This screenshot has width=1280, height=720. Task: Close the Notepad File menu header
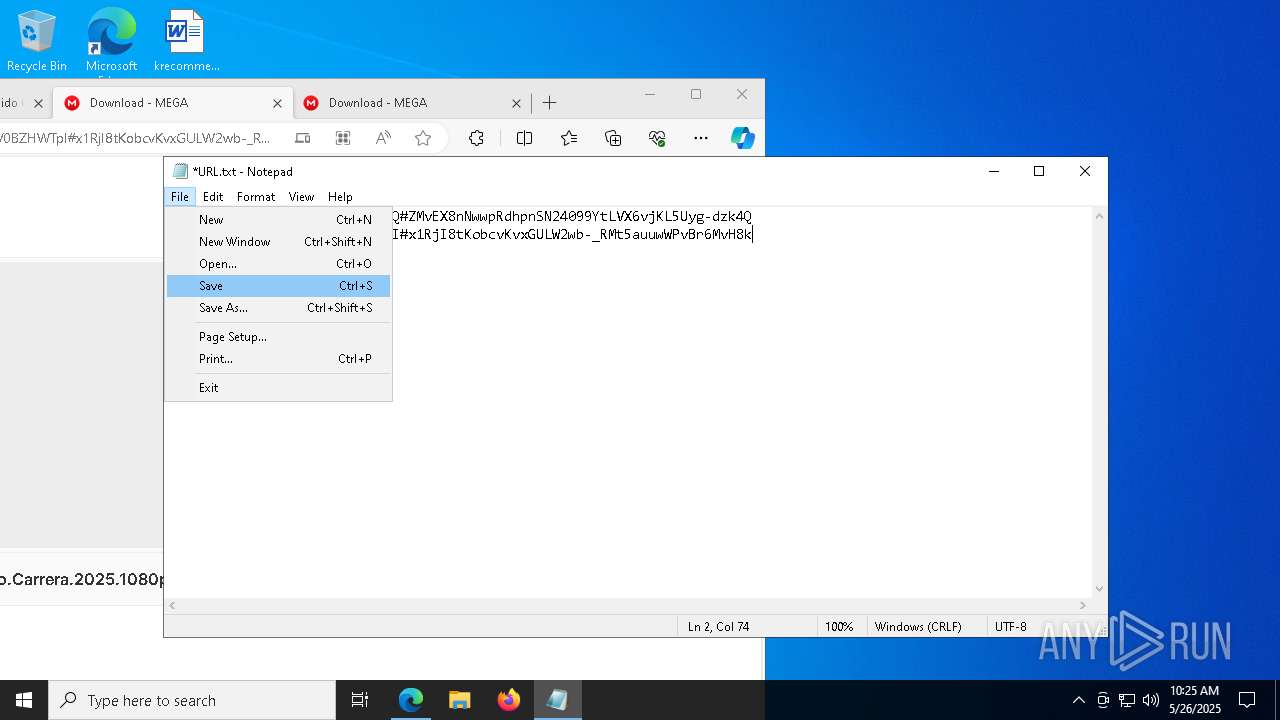coord(180,197)
